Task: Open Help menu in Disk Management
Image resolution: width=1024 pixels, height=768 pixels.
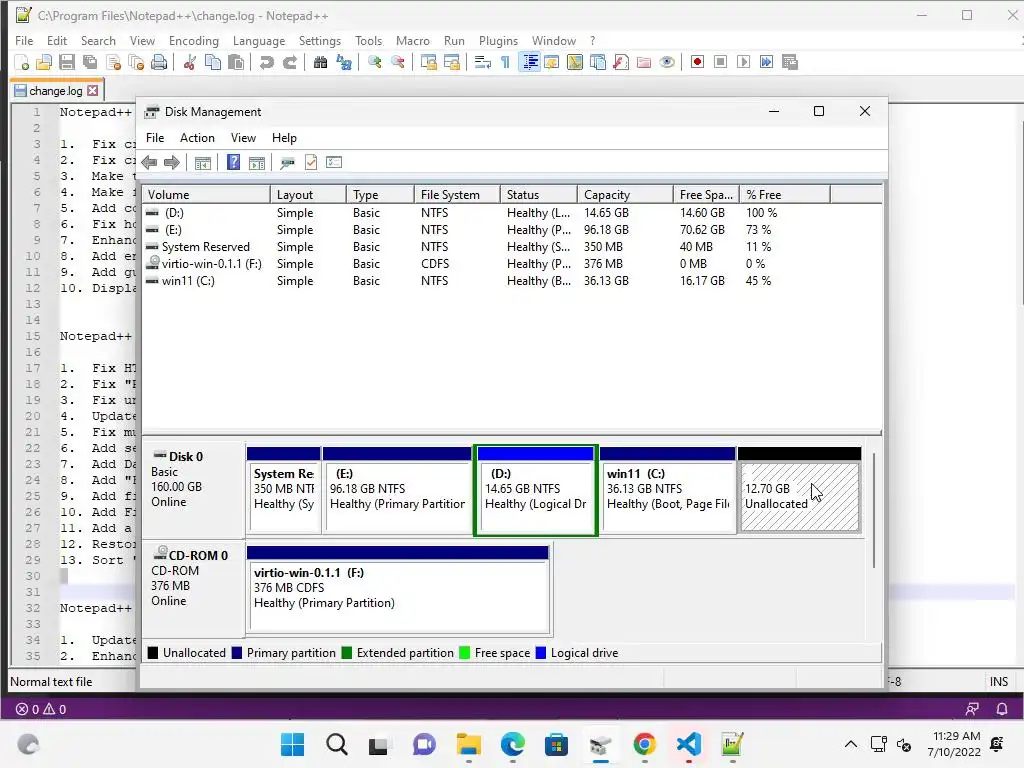Action: pos(284,138)
